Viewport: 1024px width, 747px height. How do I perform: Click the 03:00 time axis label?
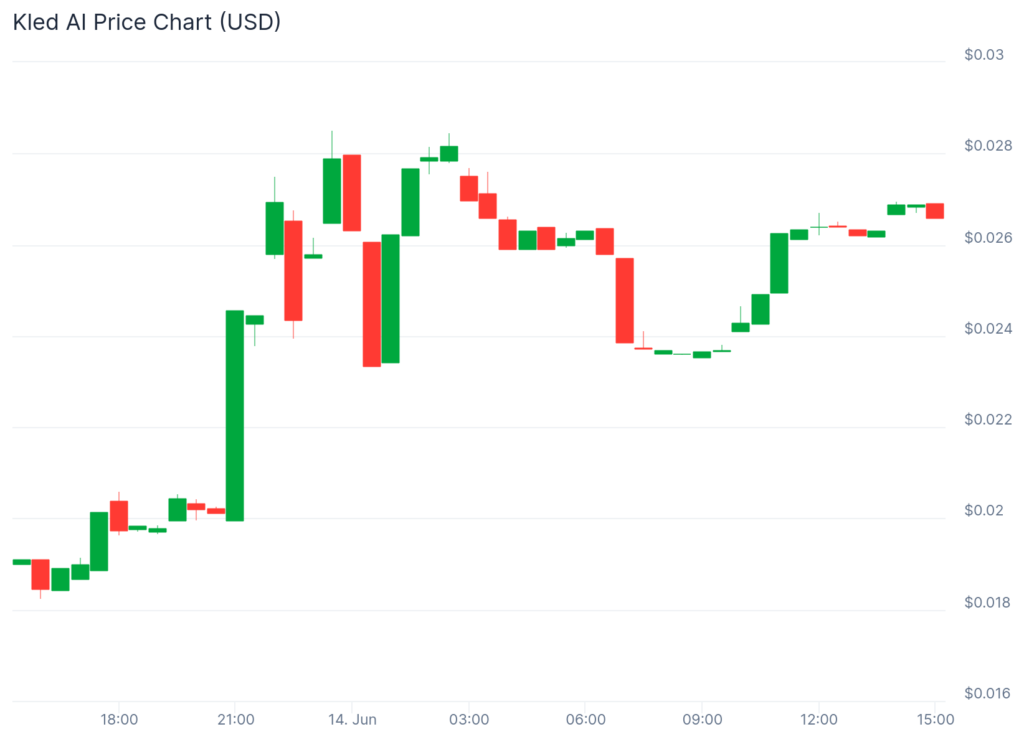[468, 720]
